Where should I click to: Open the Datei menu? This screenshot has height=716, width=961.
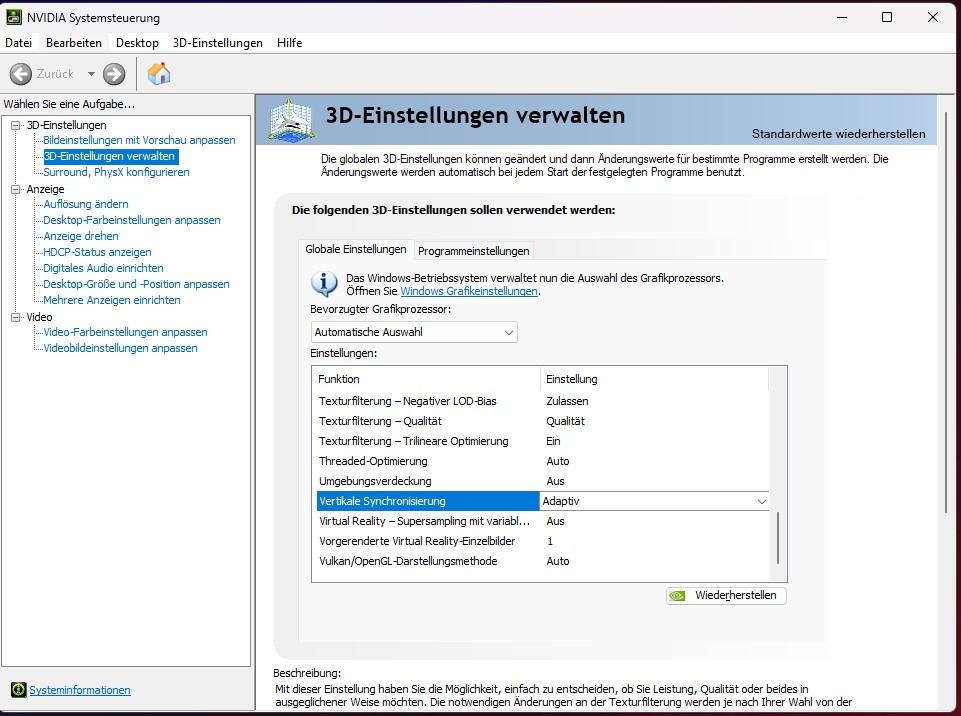coord(18,43)
